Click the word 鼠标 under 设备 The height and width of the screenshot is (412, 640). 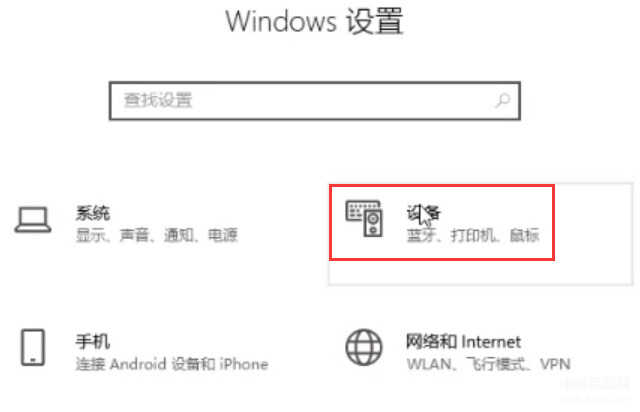tap(525, 235)
